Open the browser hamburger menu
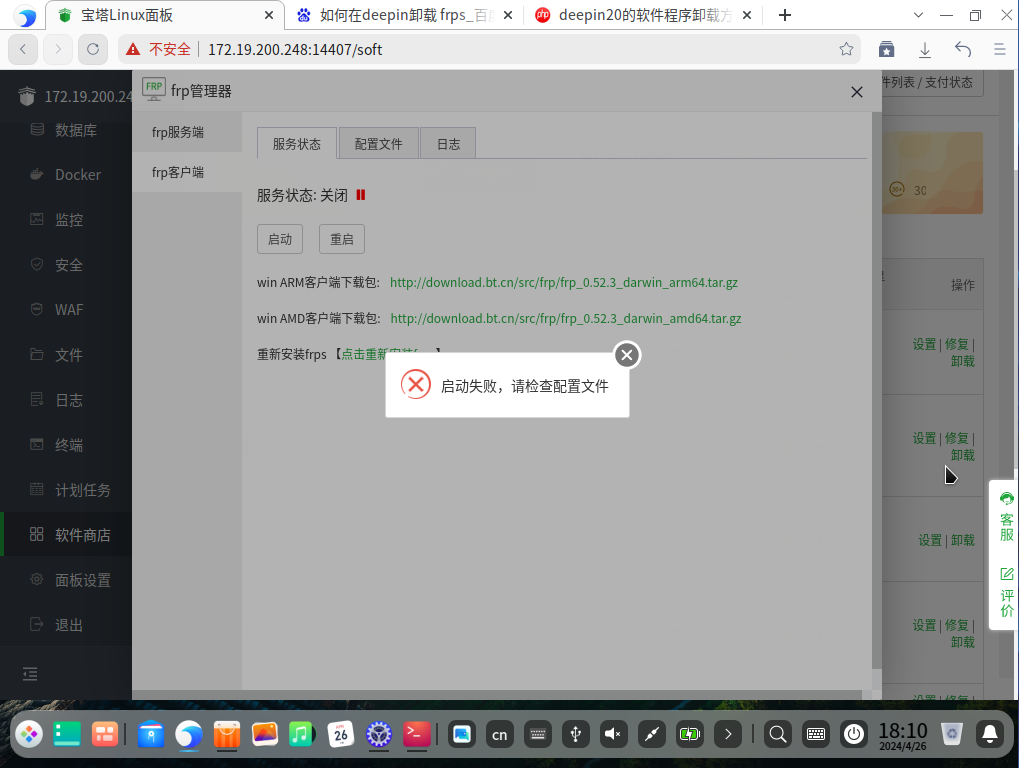 (1000, 49)
